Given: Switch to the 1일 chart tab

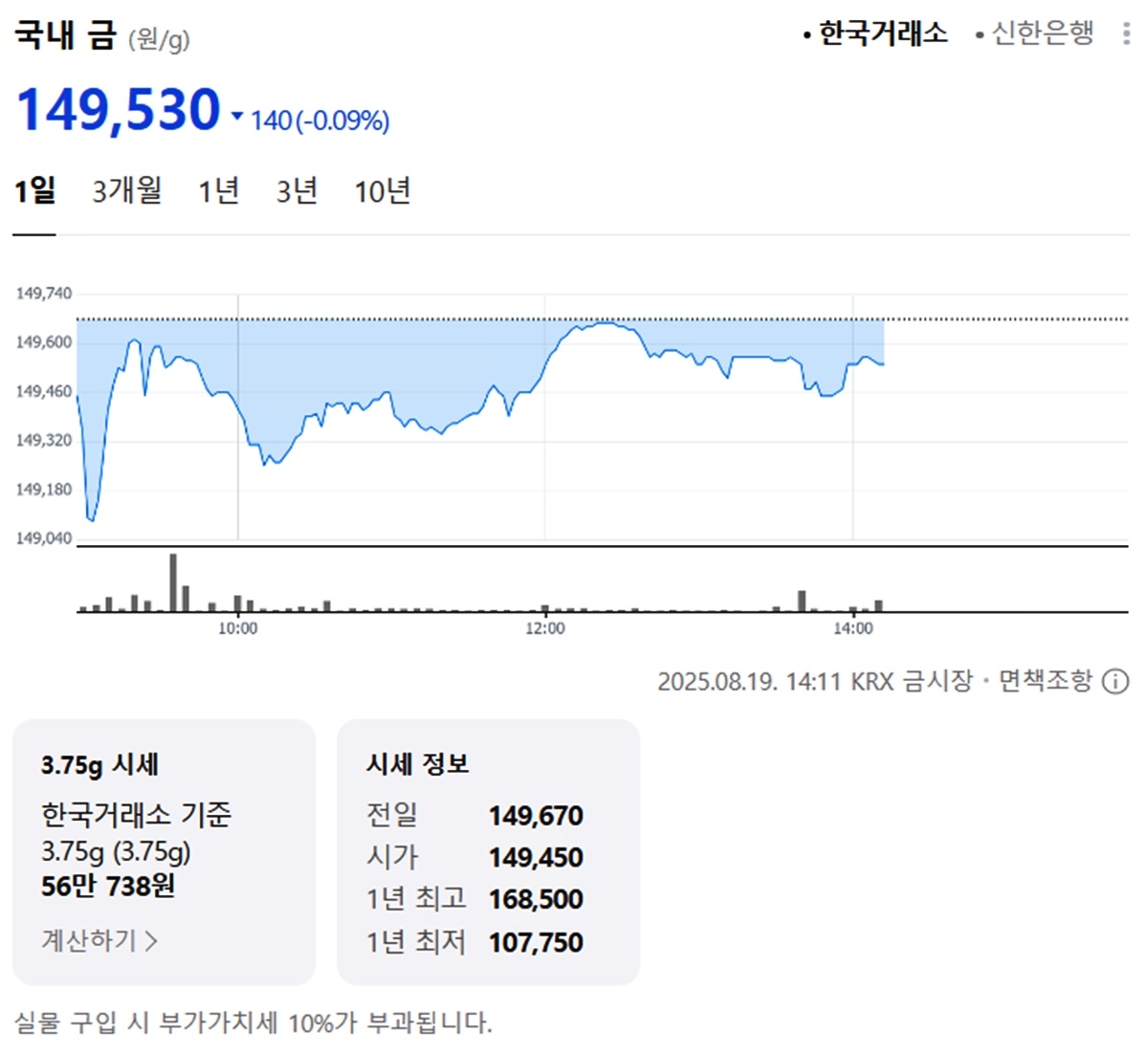Looking at the screenshot, I should (x=34, y=190).
